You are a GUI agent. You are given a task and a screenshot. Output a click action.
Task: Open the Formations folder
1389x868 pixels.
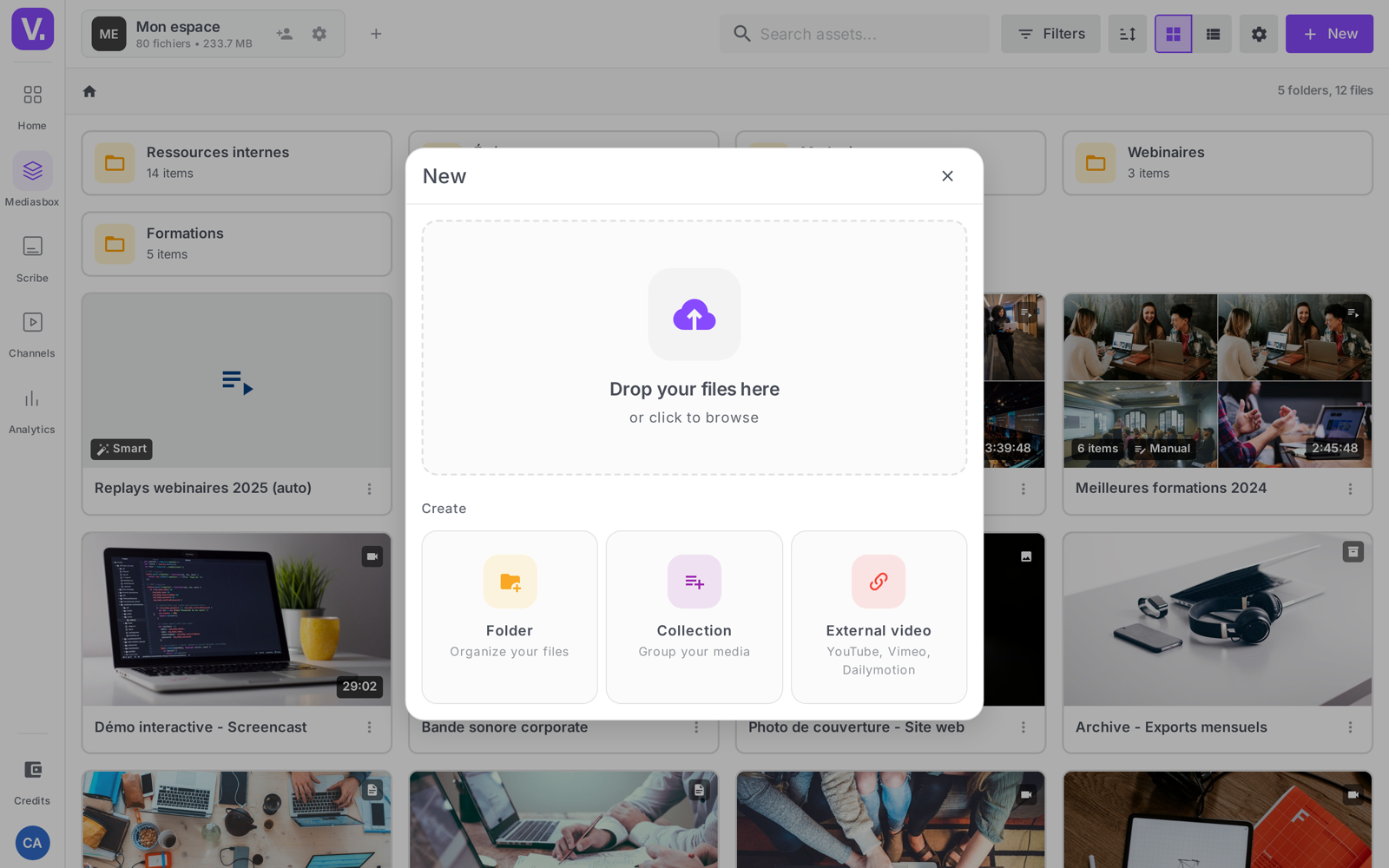click(237, 244)
